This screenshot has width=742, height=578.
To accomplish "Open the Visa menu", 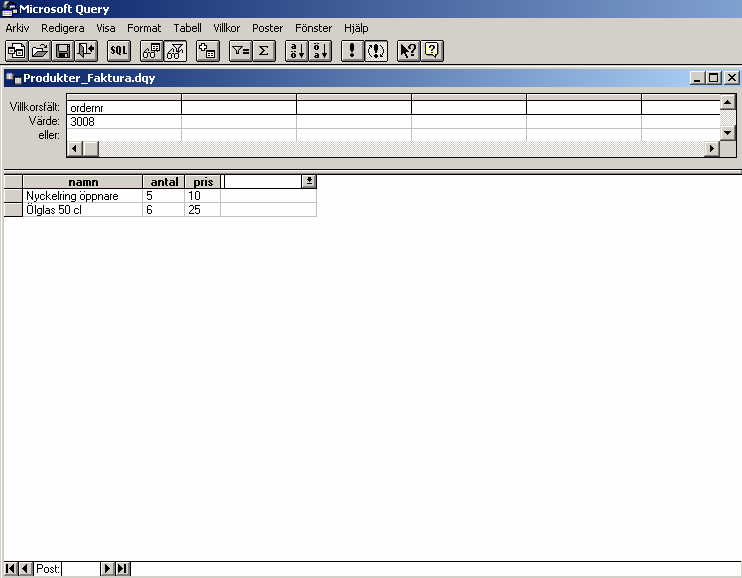I will point(106,28).
